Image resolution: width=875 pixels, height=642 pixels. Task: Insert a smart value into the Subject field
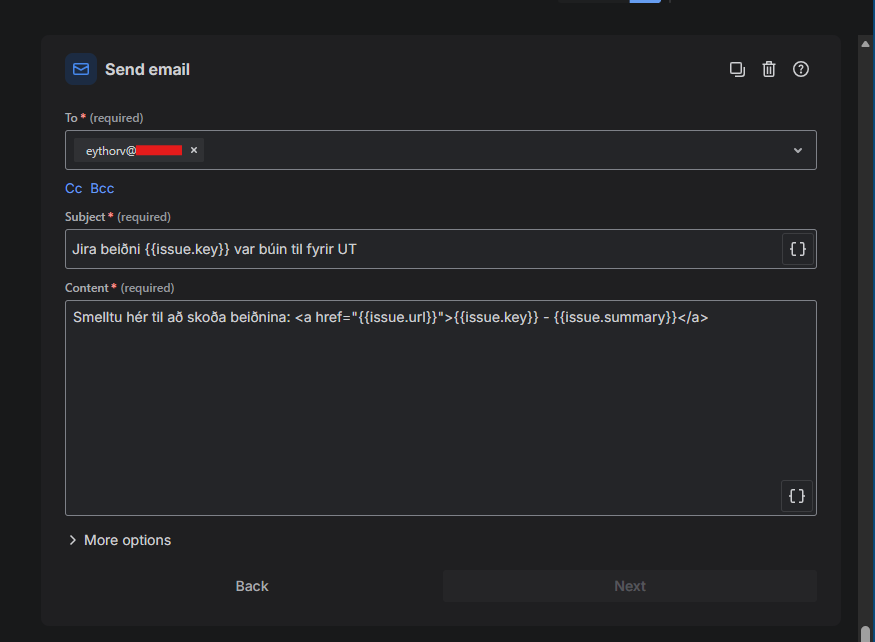coord(797,248)
